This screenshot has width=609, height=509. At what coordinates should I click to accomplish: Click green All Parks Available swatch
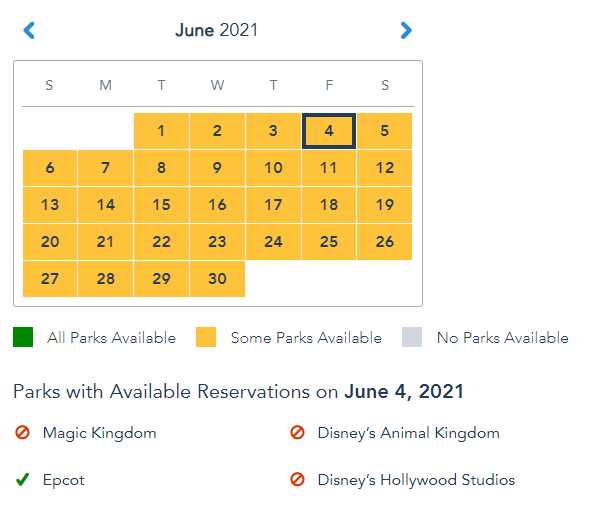pos(23,337)
